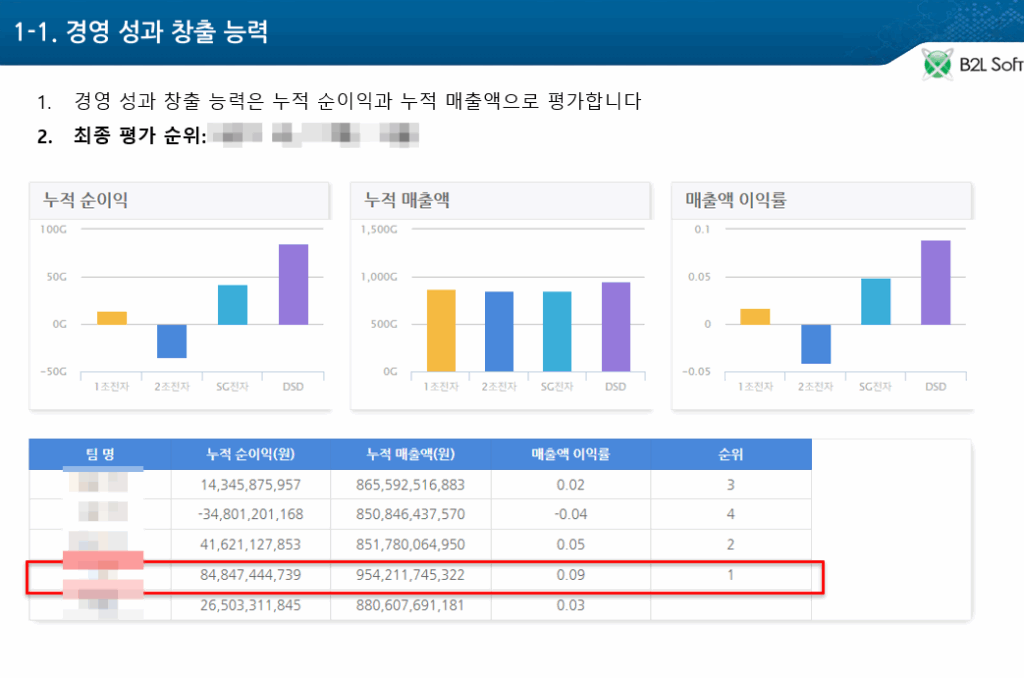Click the B2L Soft logo icon
Image resolution: width=1024 pixels, height=678 pixels.
[938, 66]
